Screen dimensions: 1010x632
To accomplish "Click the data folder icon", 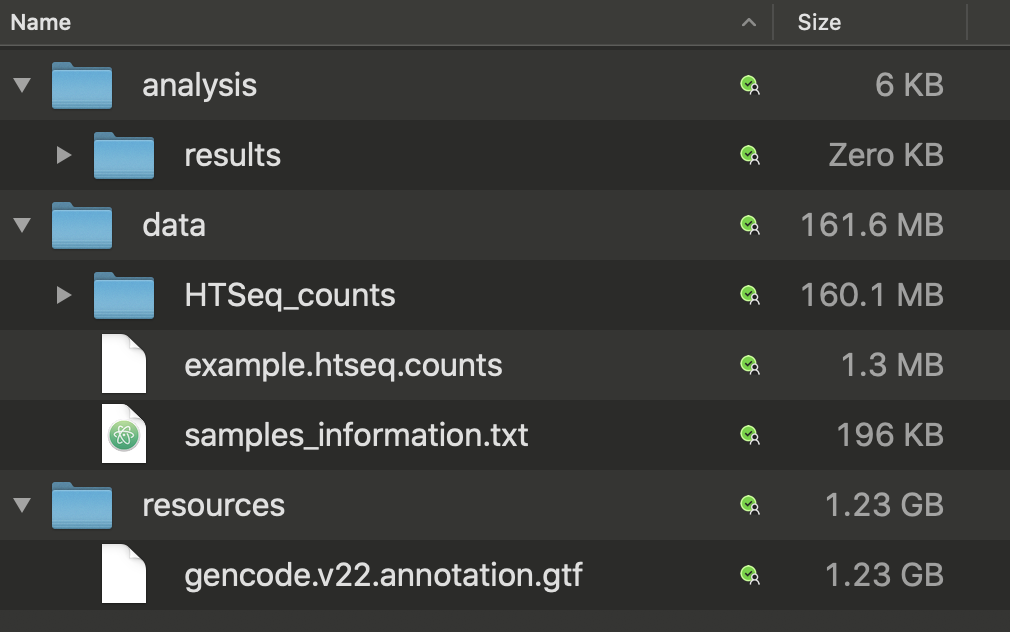I will pos(82,225).
